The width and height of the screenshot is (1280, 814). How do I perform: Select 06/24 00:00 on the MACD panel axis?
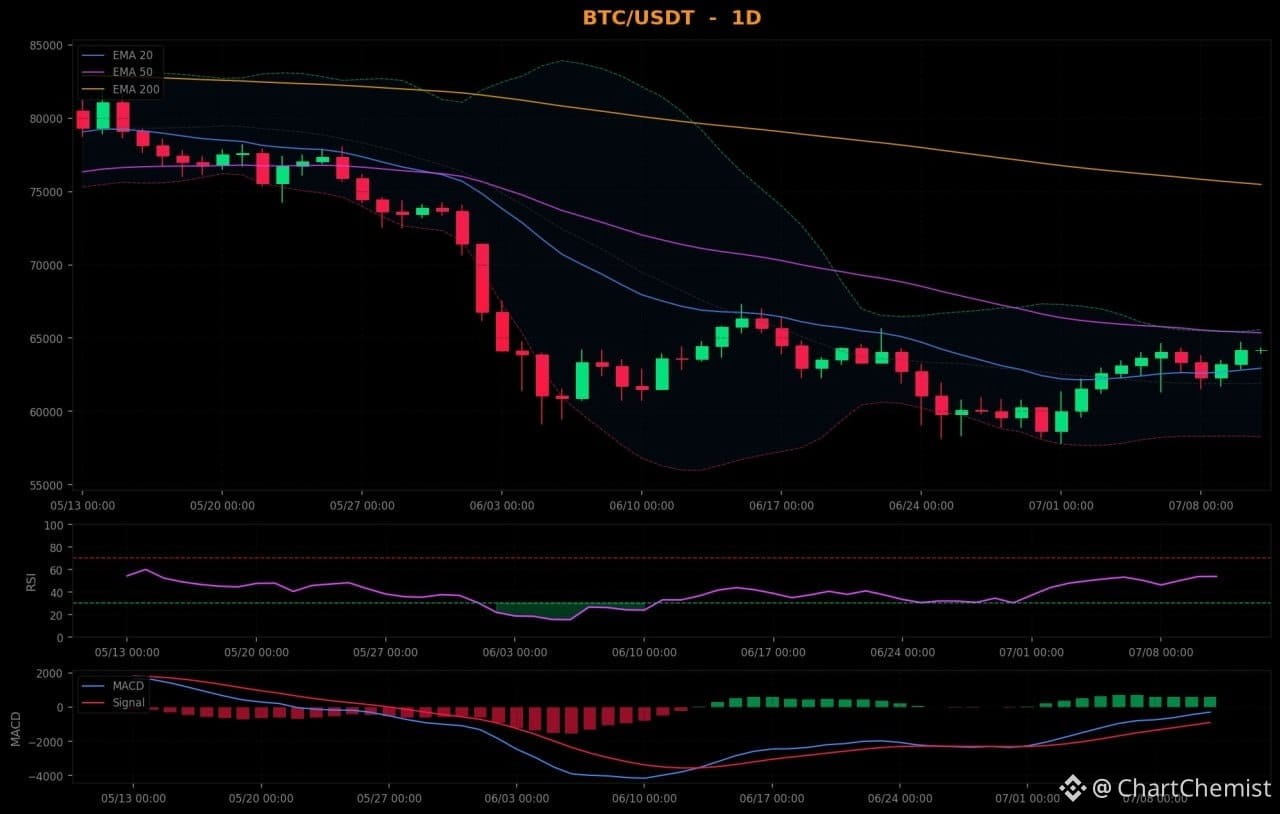tap(898, 798)
